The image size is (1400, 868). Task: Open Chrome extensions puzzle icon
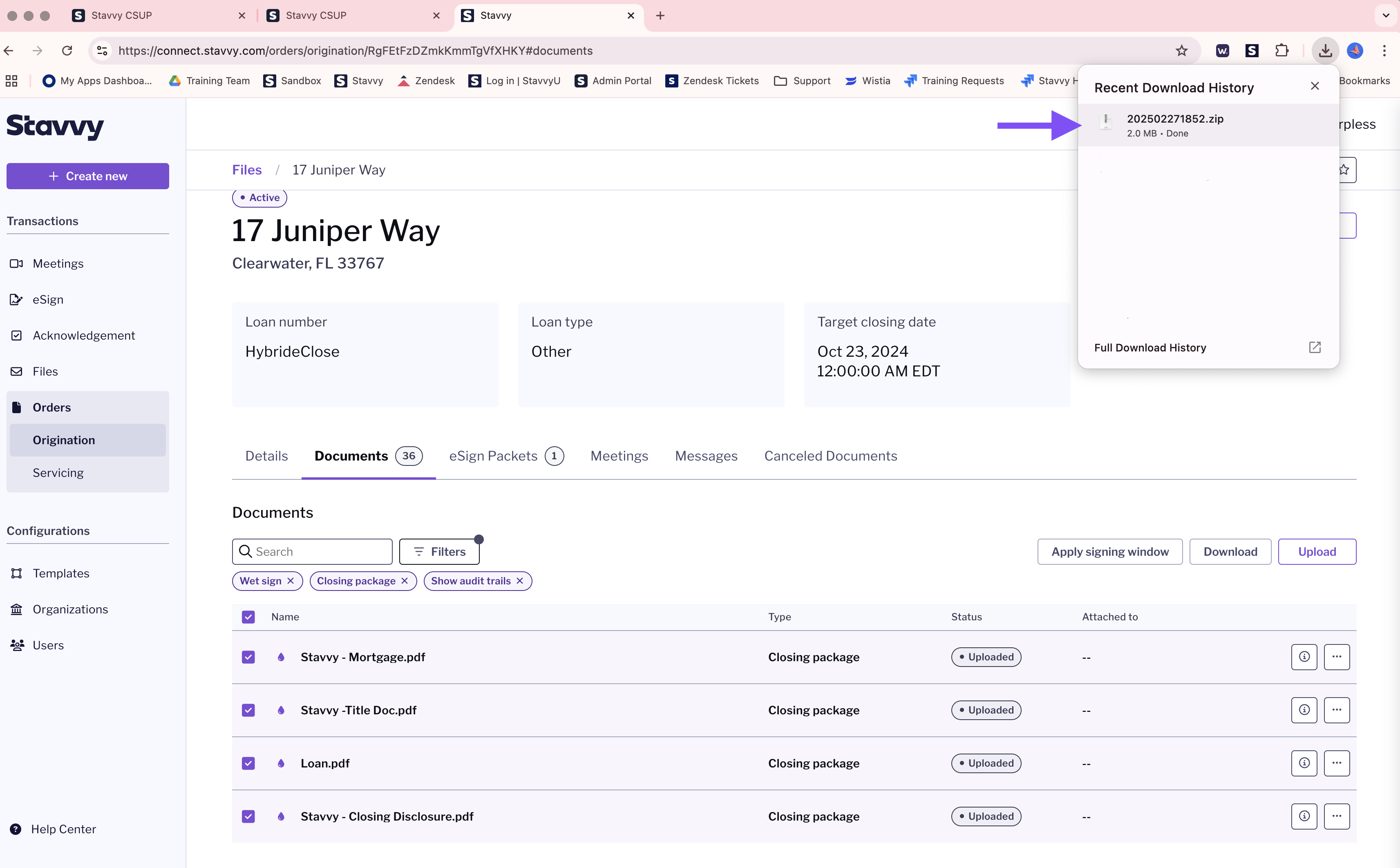pos(1282,51)
